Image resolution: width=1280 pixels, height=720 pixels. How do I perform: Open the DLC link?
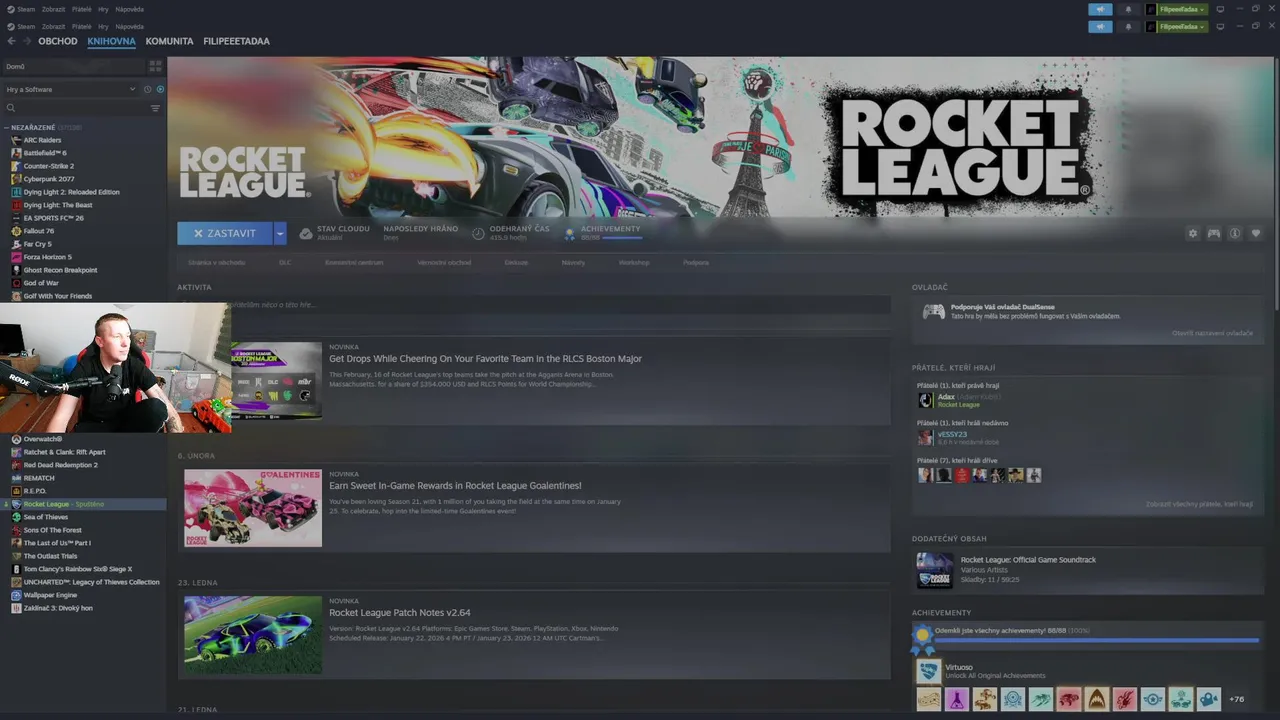pyautogui.click(x=285, y=262)
